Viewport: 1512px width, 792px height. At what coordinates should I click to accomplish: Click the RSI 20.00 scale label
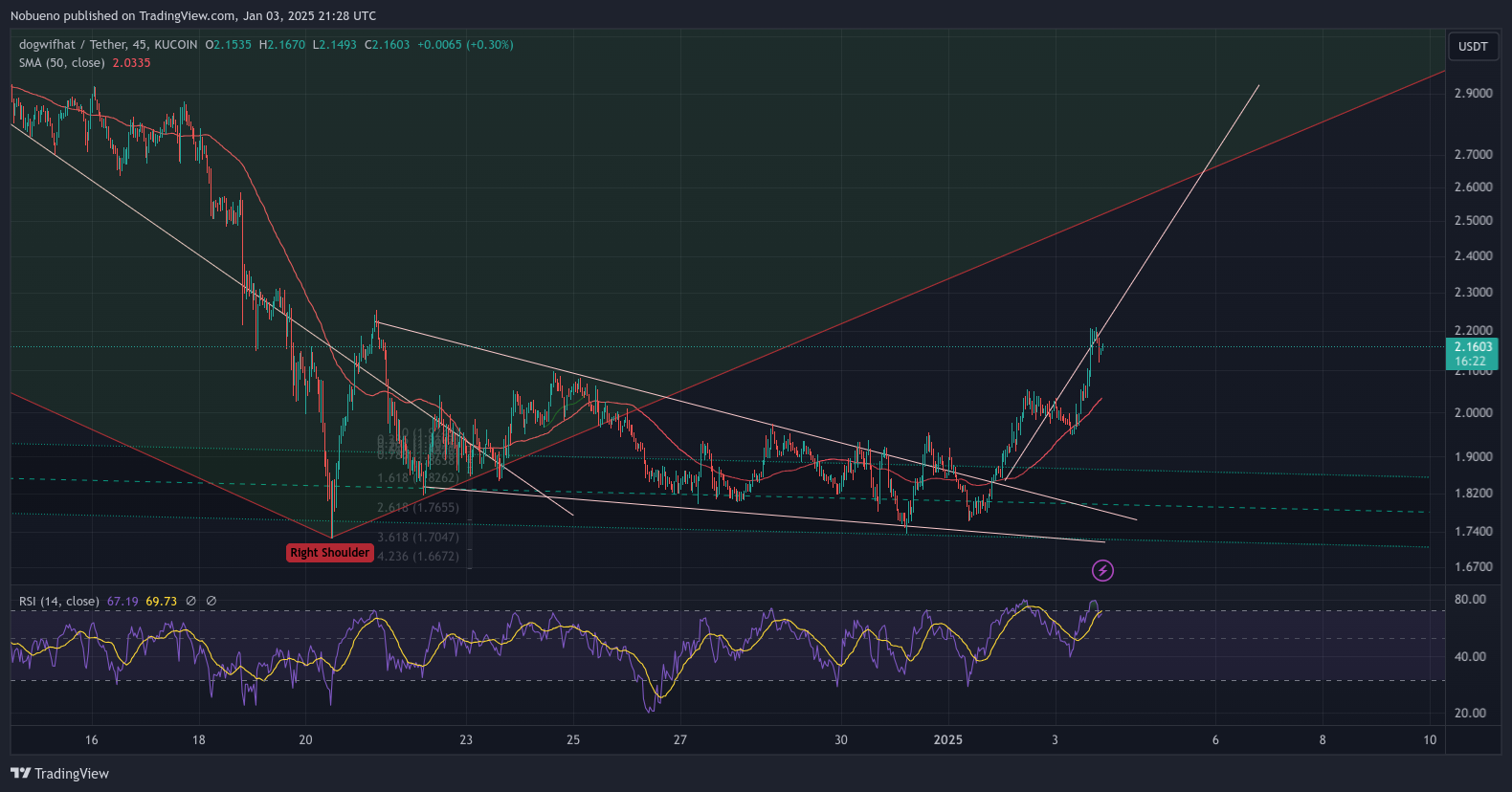point(1470,713)
